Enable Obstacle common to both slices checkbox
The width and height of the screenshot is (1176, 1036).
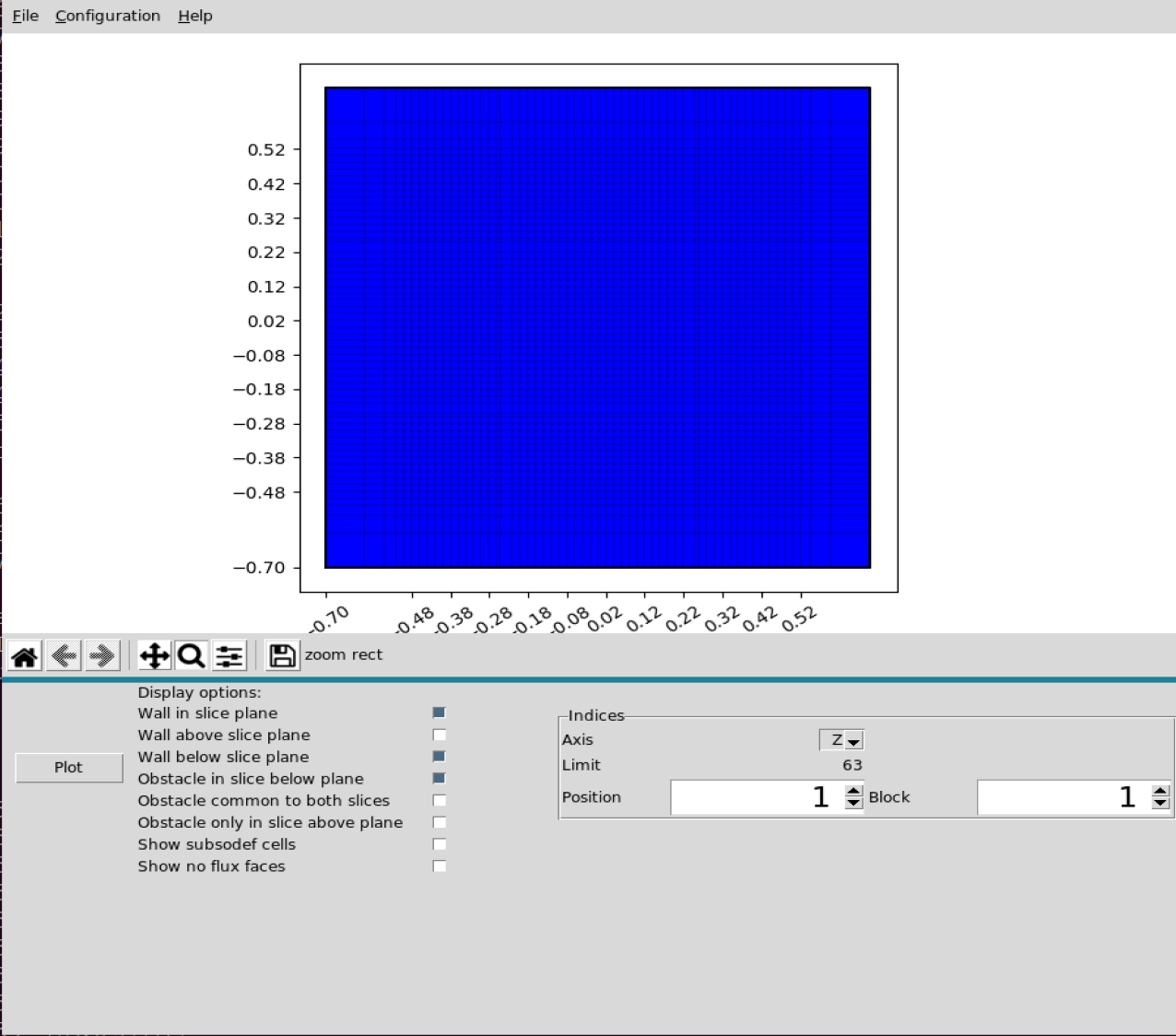click(440, 800)
